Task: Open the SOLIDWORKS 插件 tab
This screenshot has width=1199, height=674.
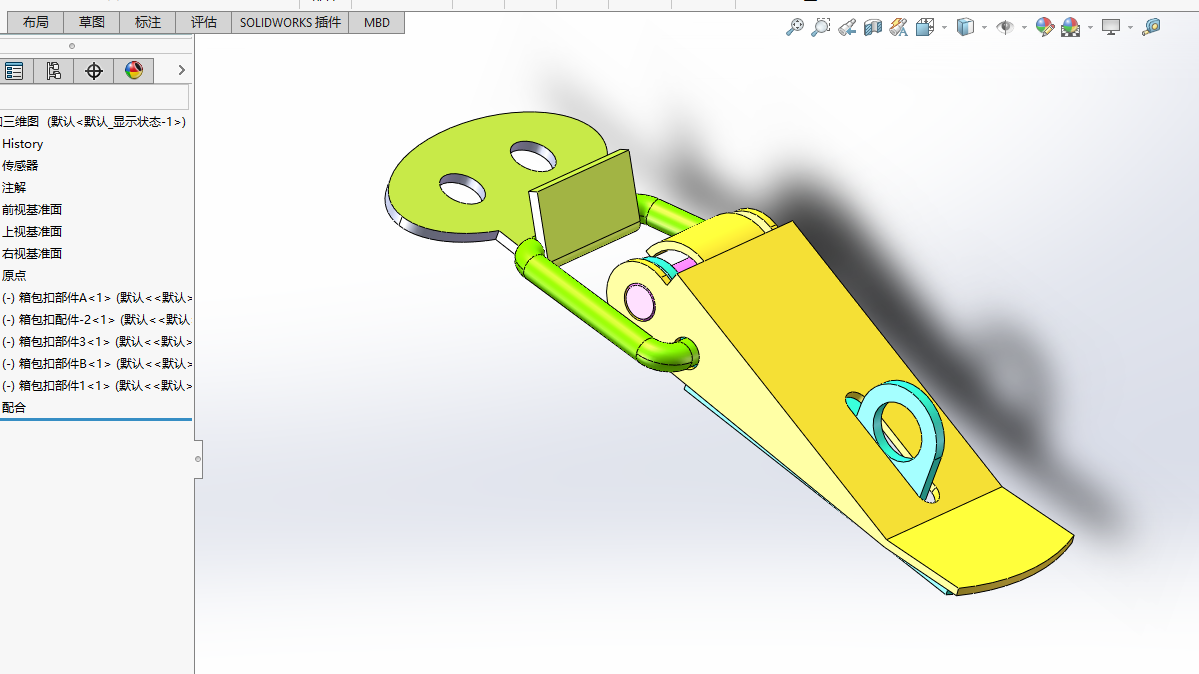Action: click(291, 22)
